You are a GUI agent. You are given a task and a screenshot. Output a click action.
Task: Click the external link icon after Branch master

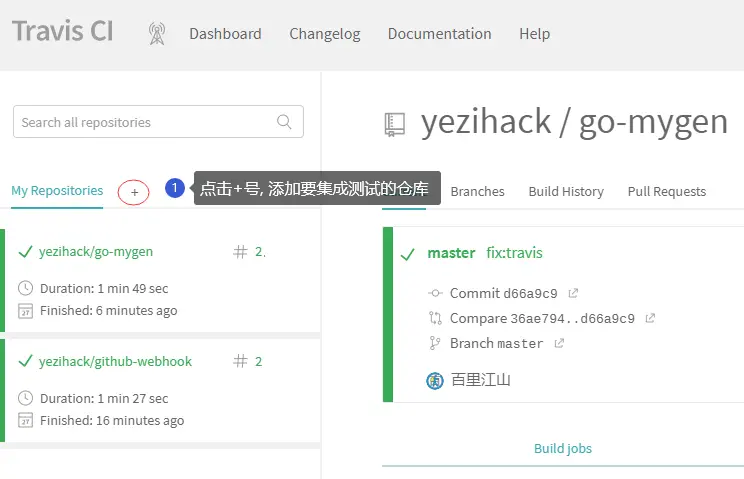[x=559, y=342]
